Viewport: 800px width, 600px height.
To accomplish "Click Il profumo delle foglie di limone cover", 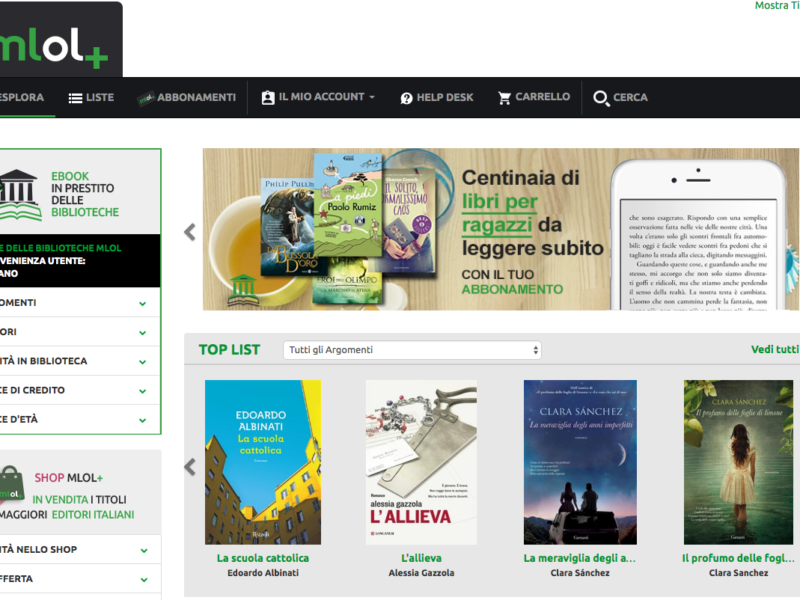I will (x=738, y=462).
